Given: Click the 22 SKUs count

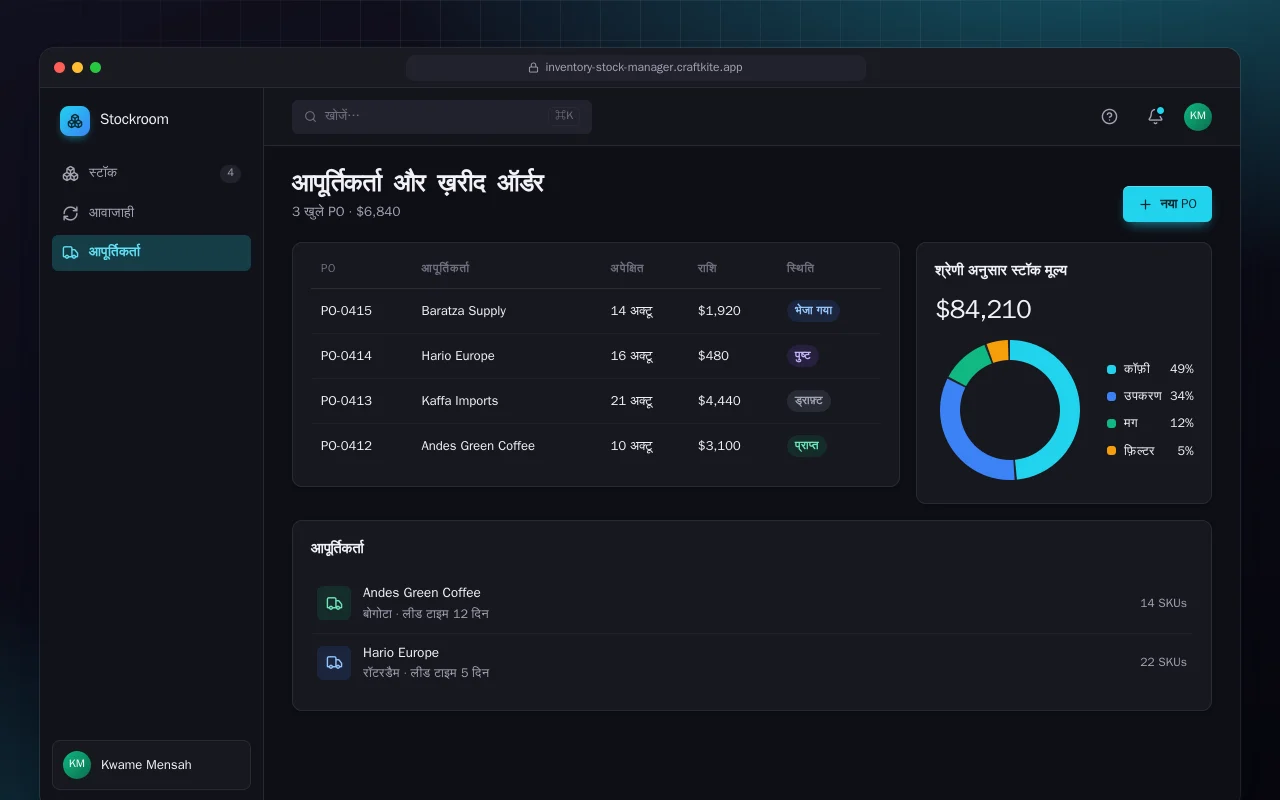Looking at the screenshot, I should point(1164,662).
